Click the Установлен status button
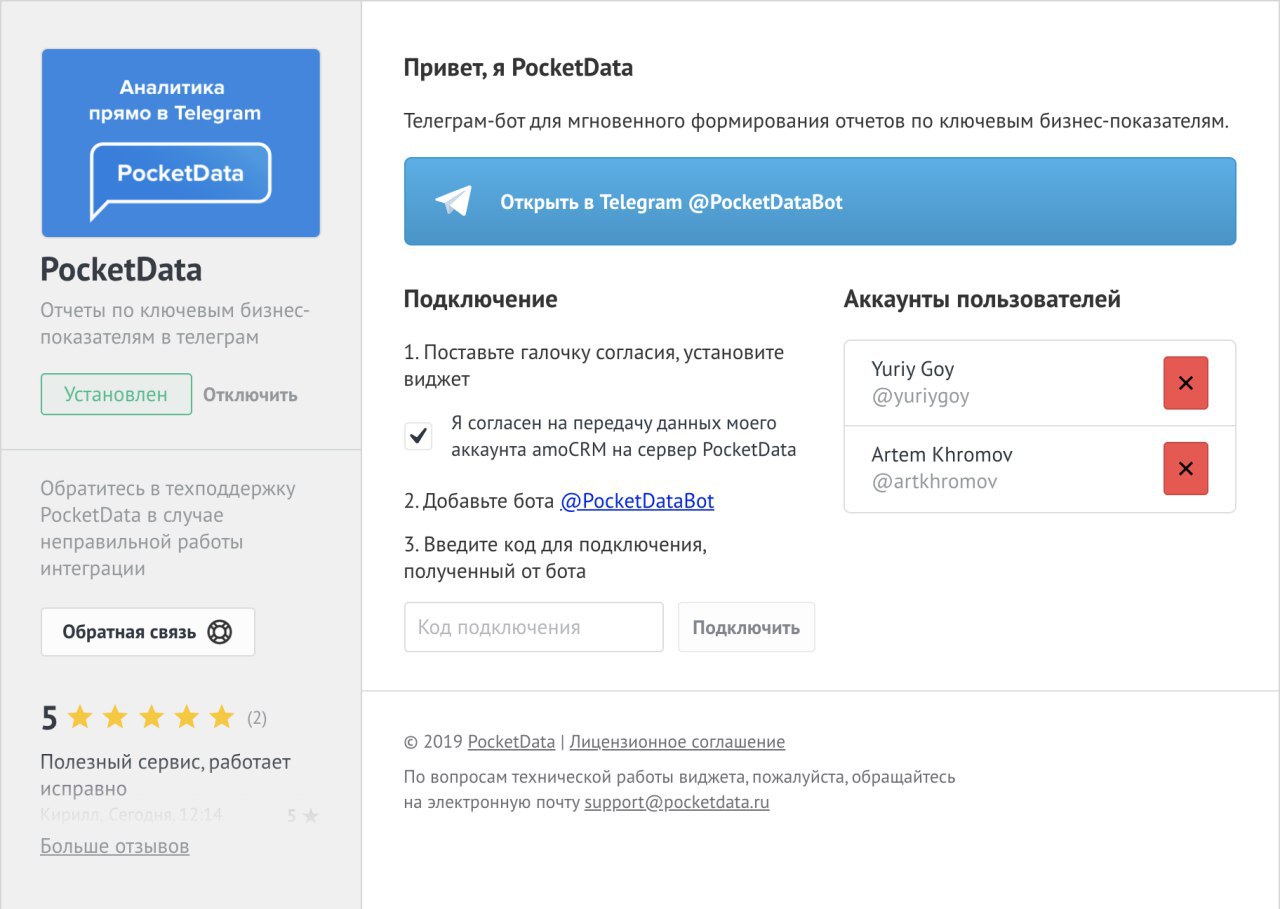Viewport: 1280px width, 909px height. [116, 394]
